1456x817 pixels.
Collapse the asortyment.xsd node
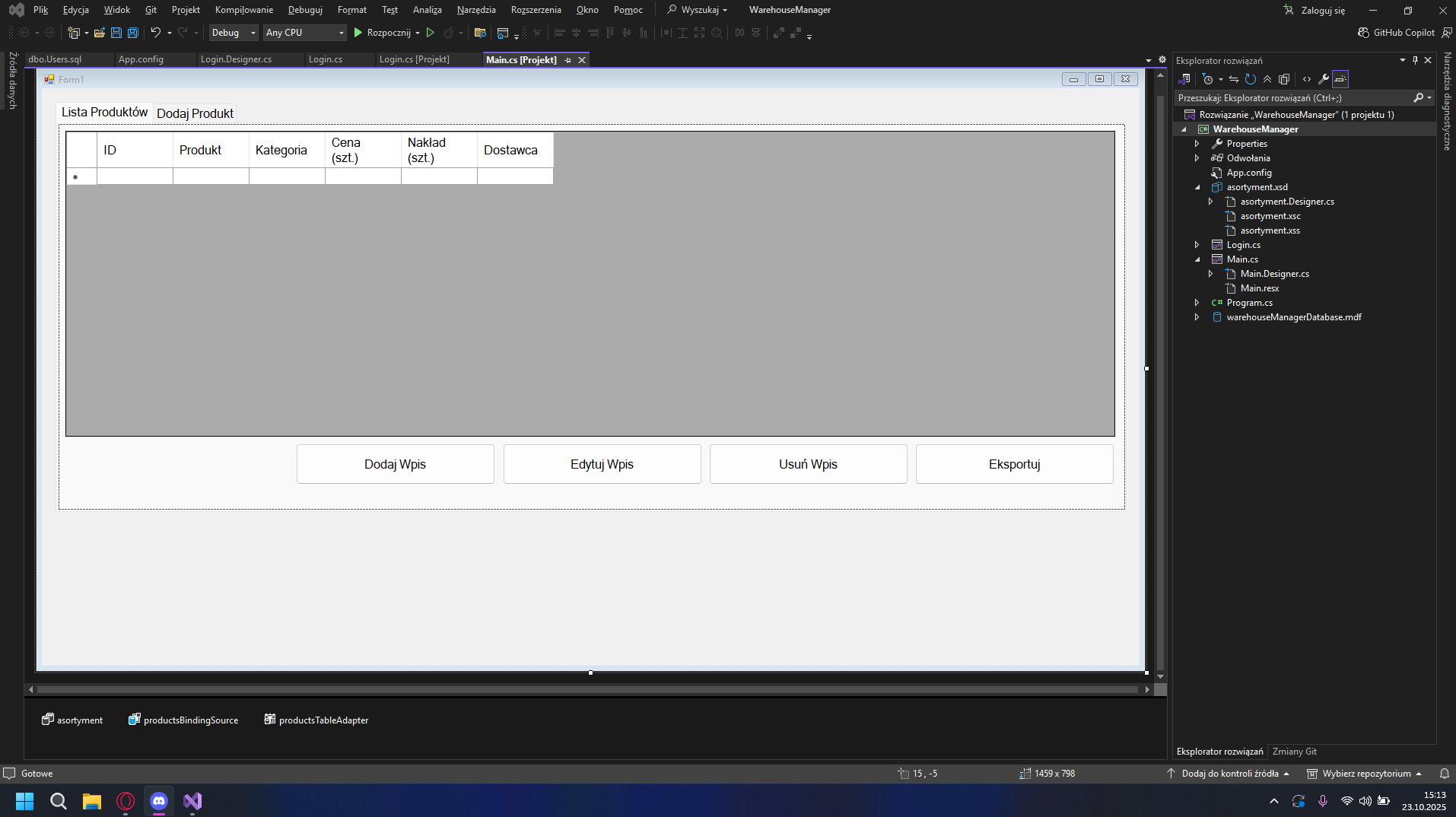(1197, 187)
